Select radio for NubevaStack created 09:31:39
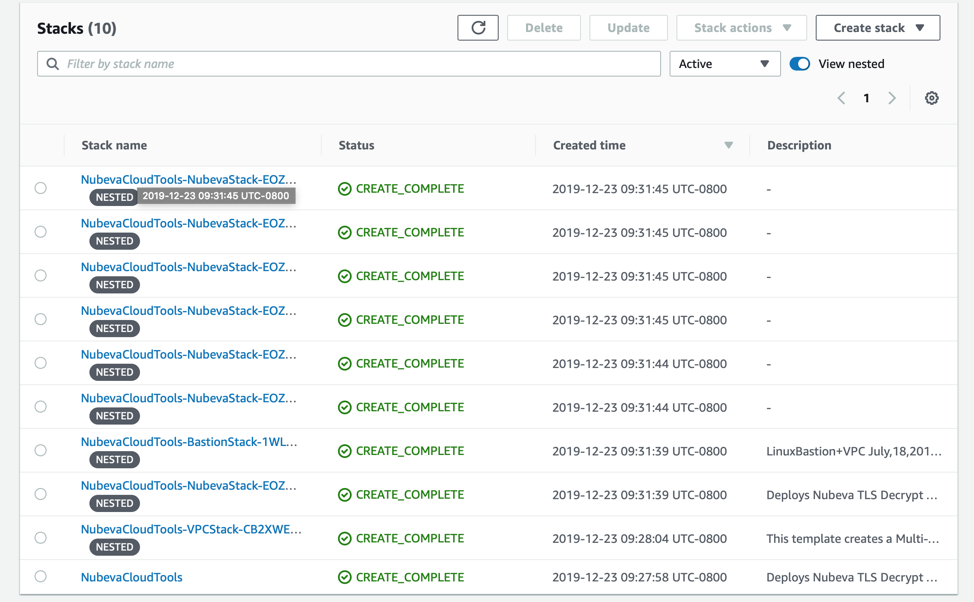 40,494
